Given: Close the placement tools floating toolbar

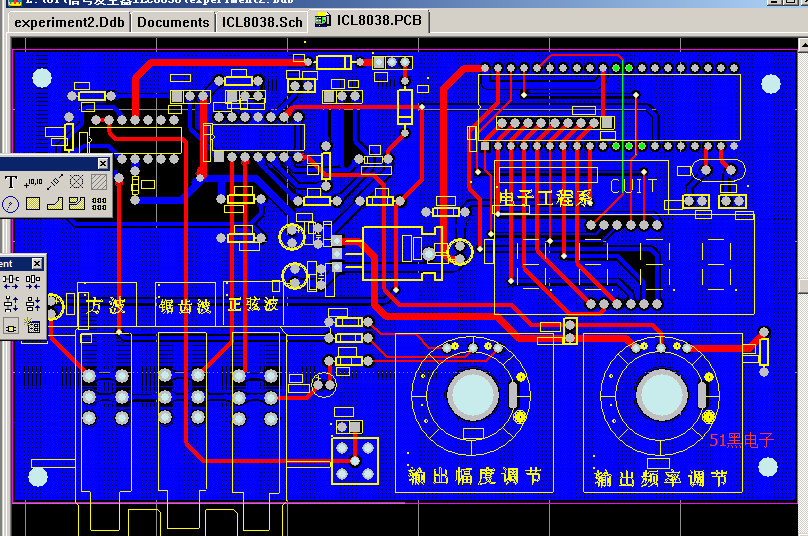Looking at the screenshot, I should (103, 163).
